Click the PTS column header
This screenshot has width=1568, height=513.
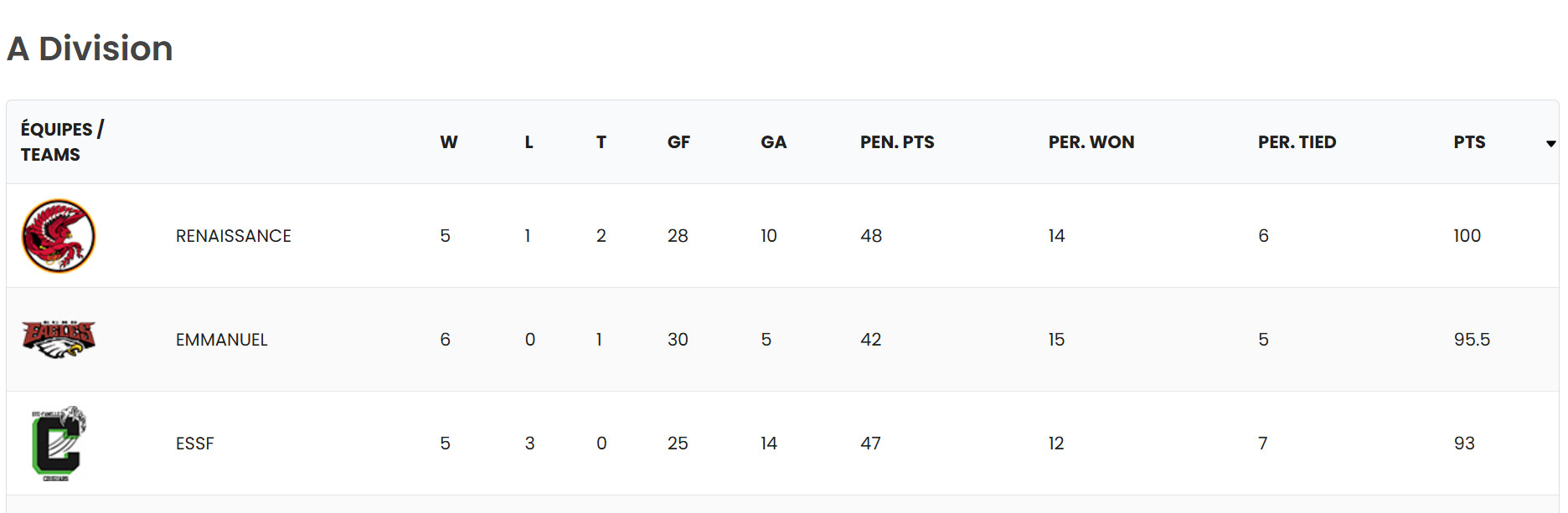coord(1469,142)
